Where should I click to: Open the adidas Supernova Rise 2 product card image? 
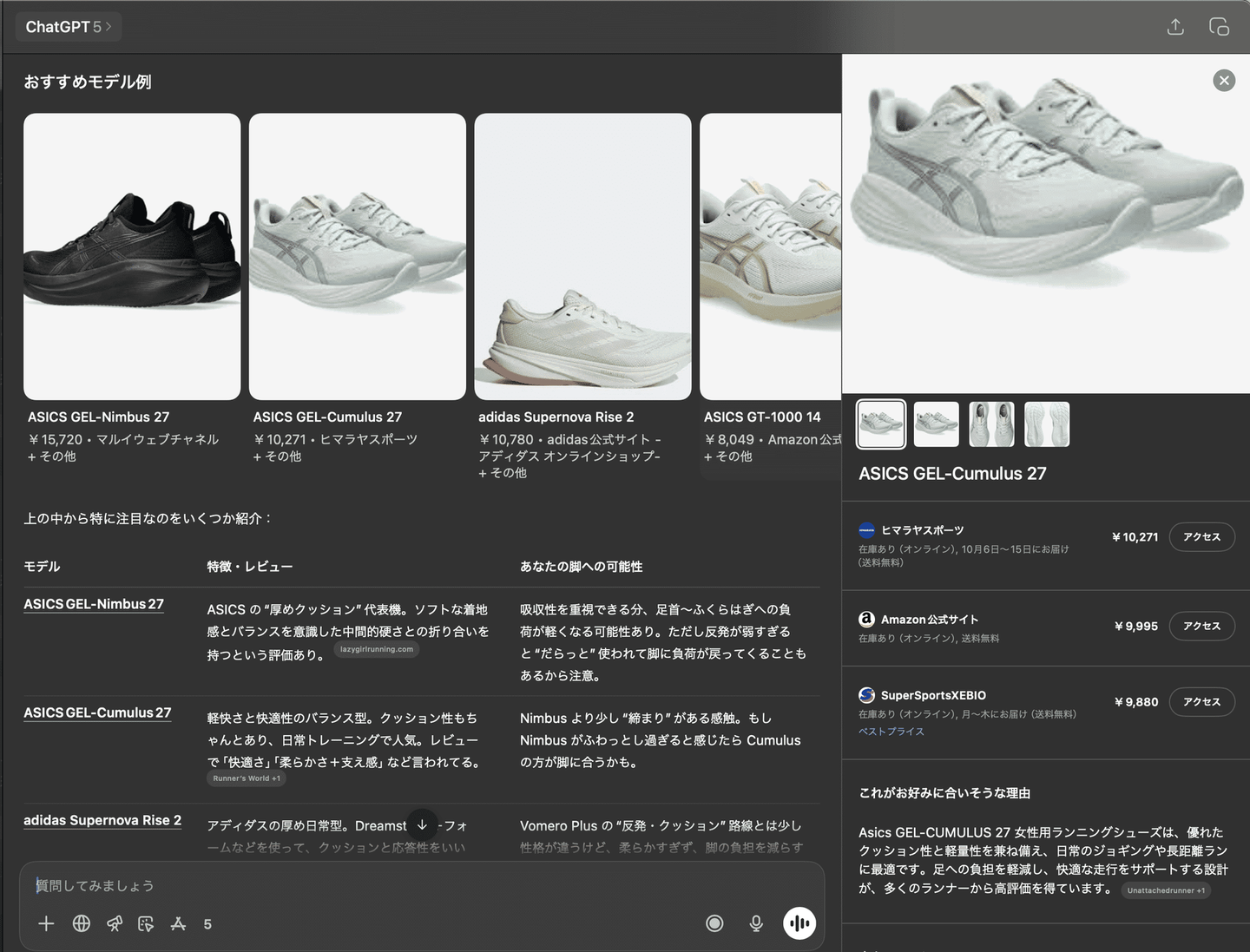pos(583,257)
